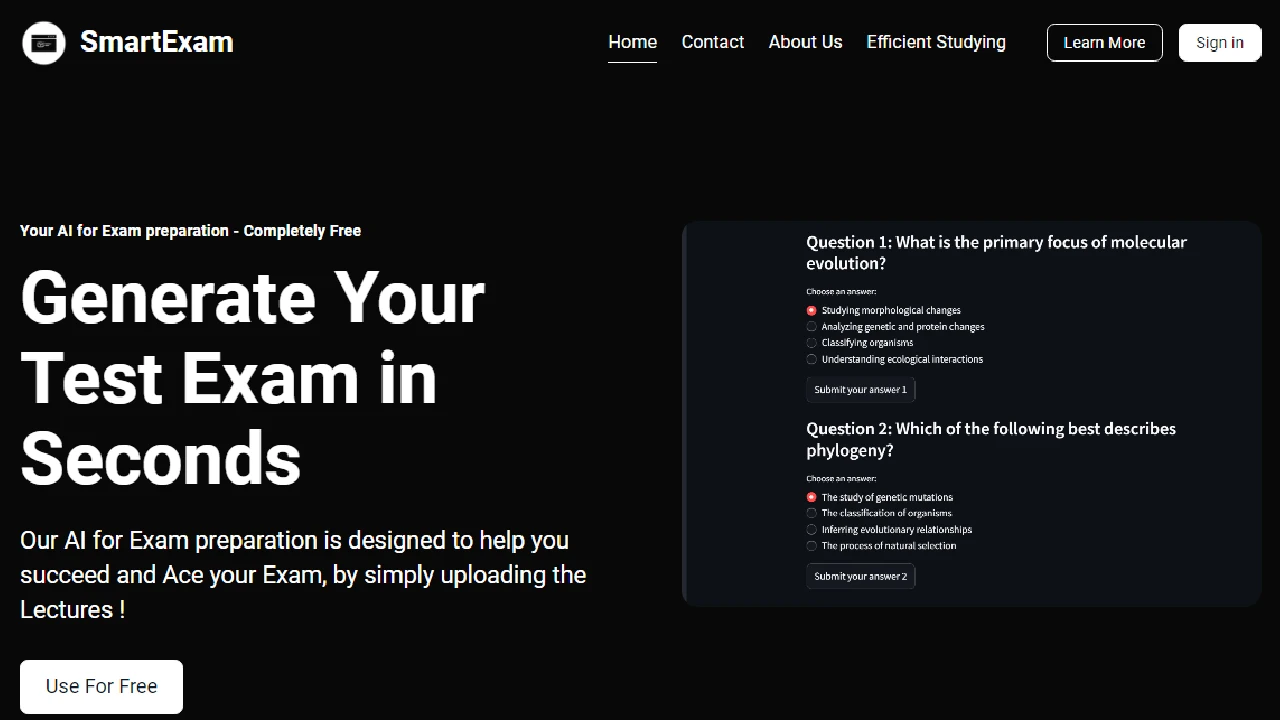Click 'Submit your answer 1' button
This screenshot has height=720, width=1280.
860,390
